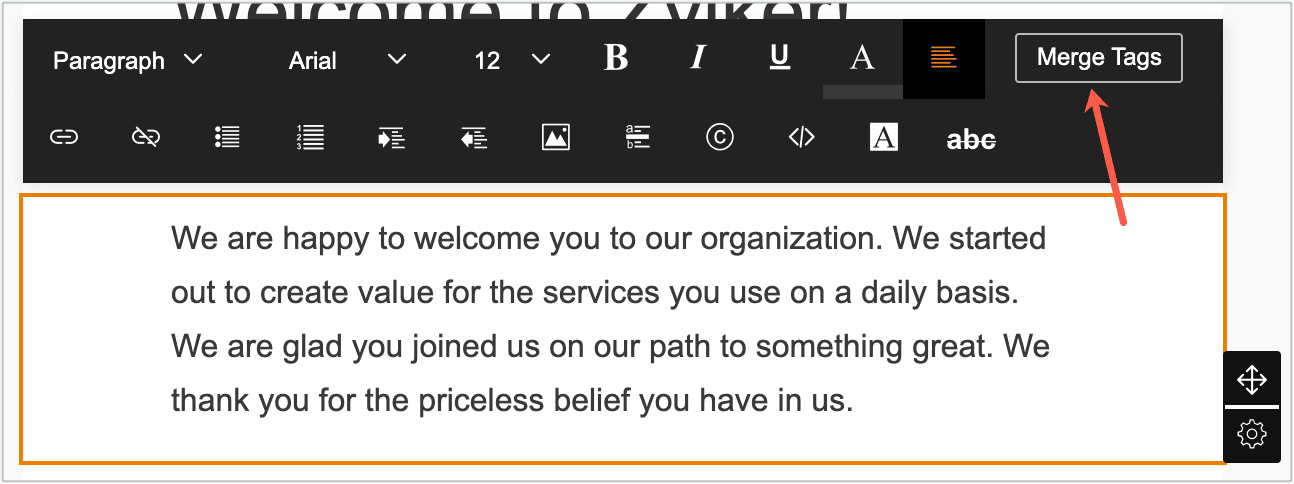Apply strikethrough to the text
Screen dimensions: 1294x484
coord(971,140)
